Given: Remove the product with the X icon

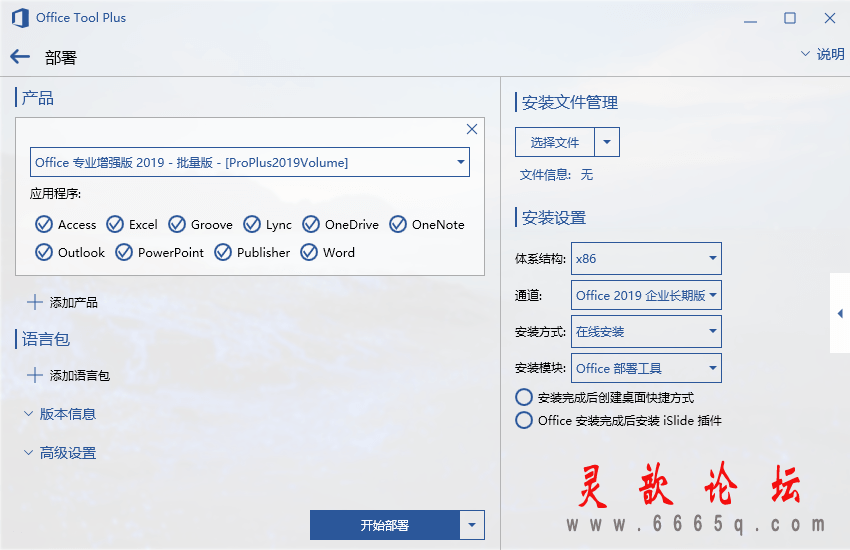Looking at the screenshot, I should point(472,129).
